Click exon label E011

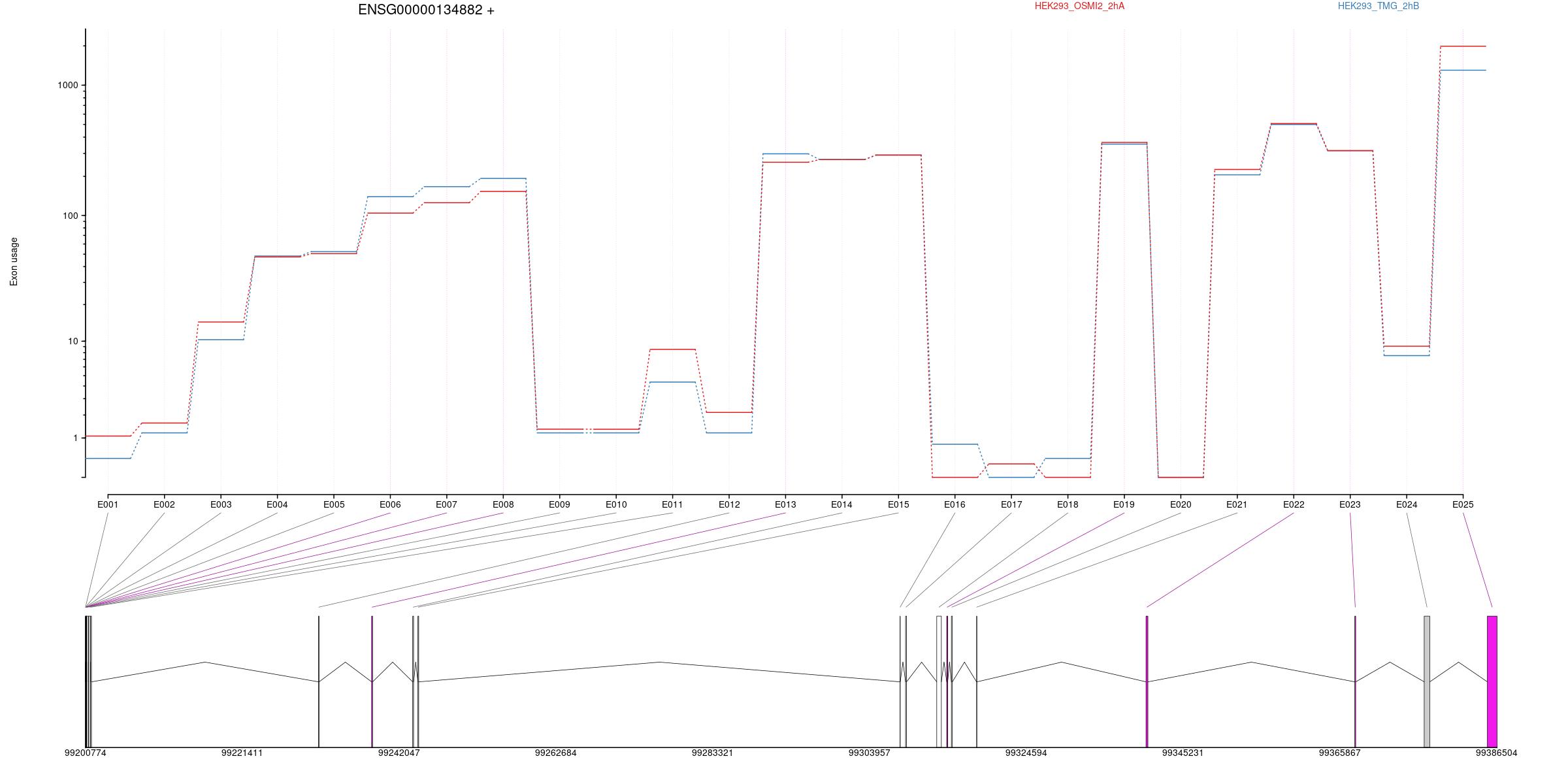coord(672,504)
